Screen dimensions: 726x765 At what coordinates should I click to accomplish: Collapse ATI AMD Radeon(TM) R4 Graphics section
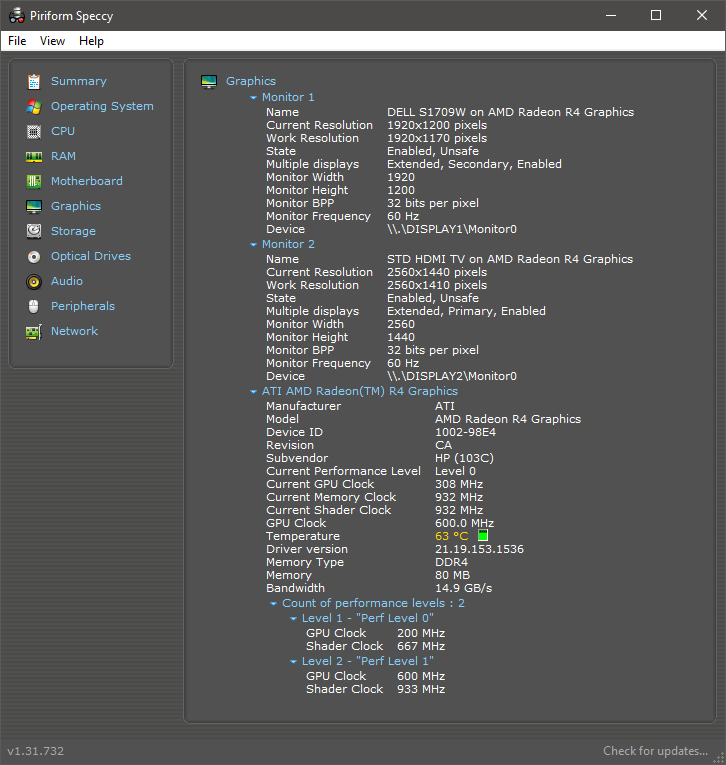pyautogui.click(x=253, y=391)
